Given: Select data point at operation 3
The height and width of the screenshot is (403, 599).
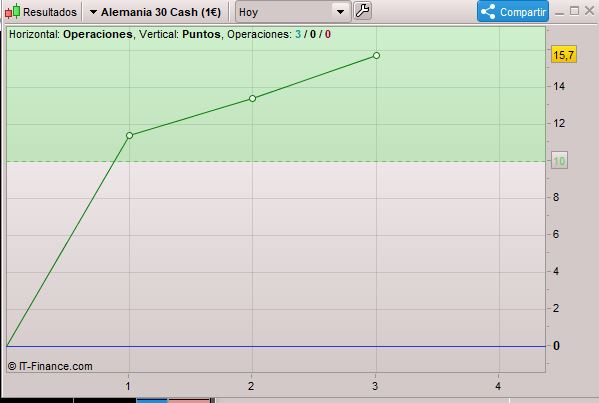Looking at the screenshot, I should coord(377,55).
